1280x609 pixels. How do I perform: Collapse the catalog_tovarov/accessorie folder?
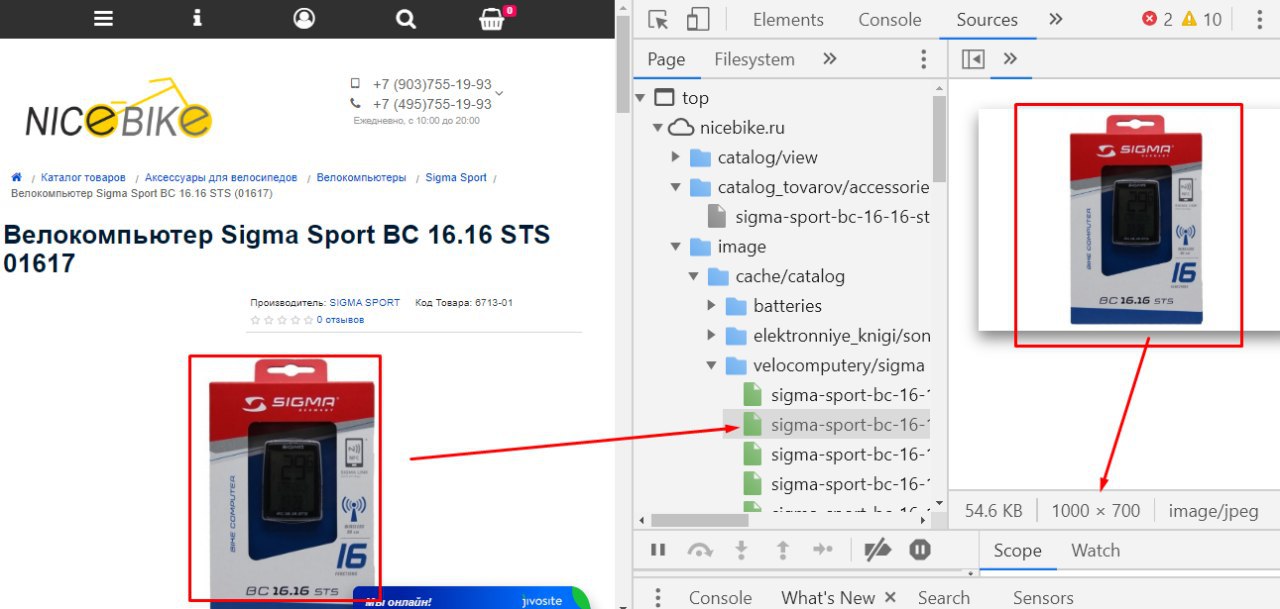[676, 187]
